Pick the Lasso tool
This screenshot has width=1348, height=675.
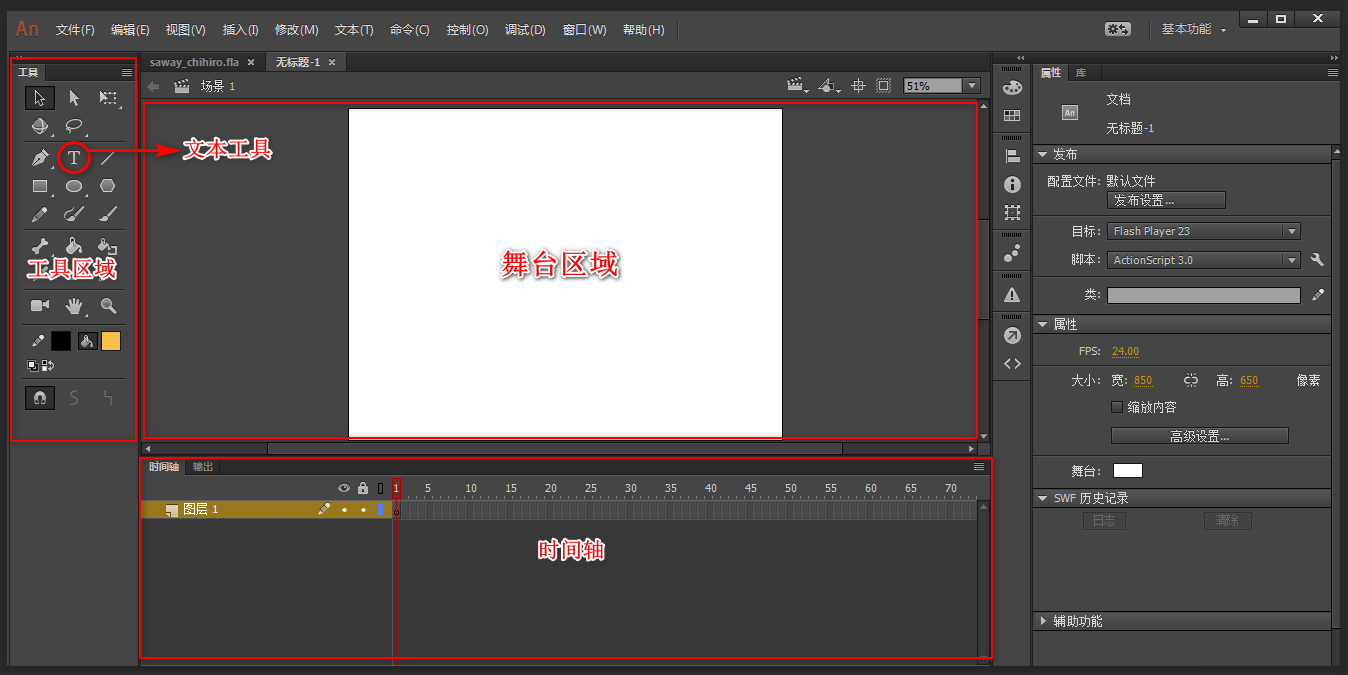pyautogui.click(x=74, y=126)
